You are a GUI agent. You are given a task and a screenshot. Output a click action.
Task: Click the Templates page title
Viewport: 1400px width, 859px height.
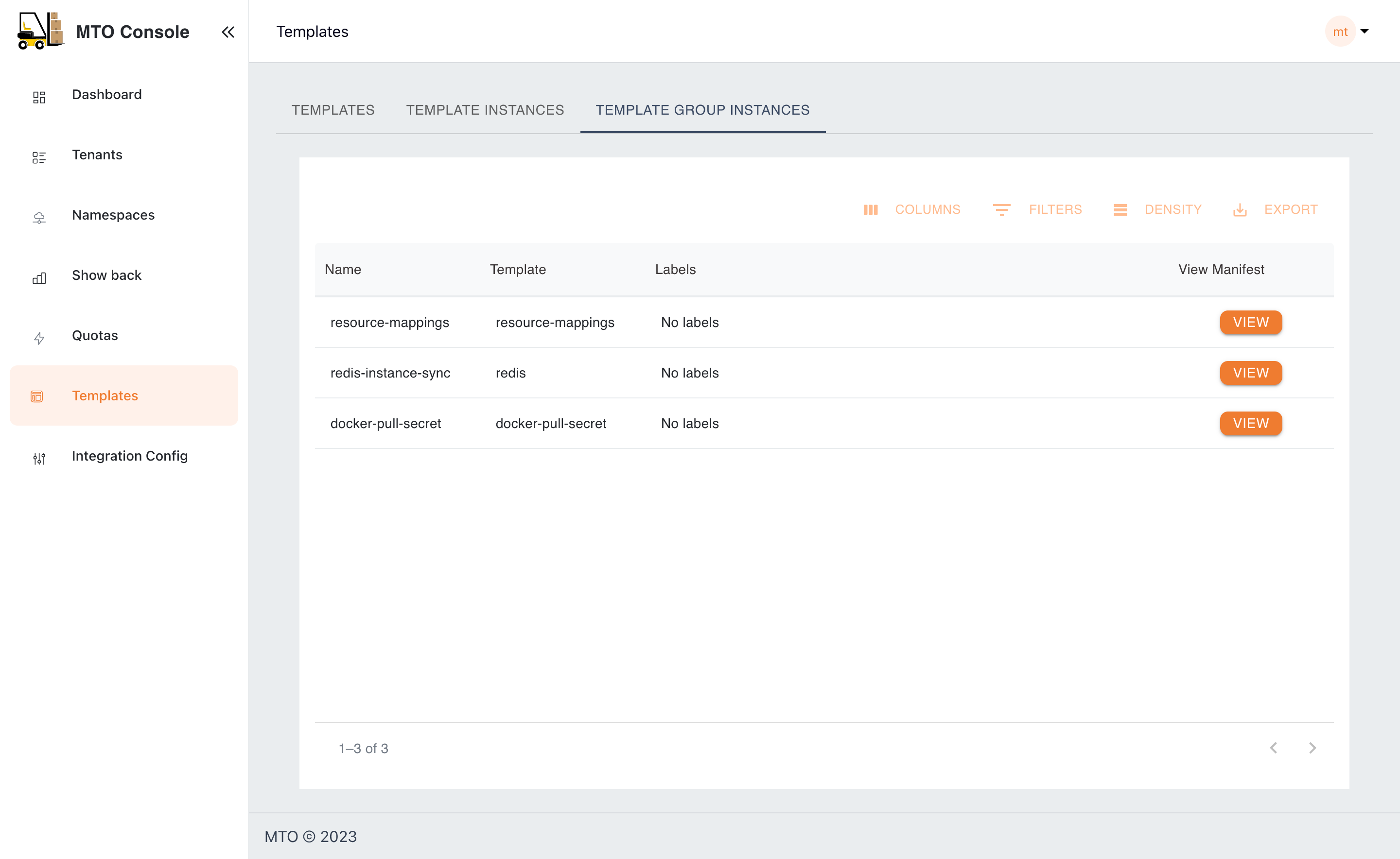312,31
